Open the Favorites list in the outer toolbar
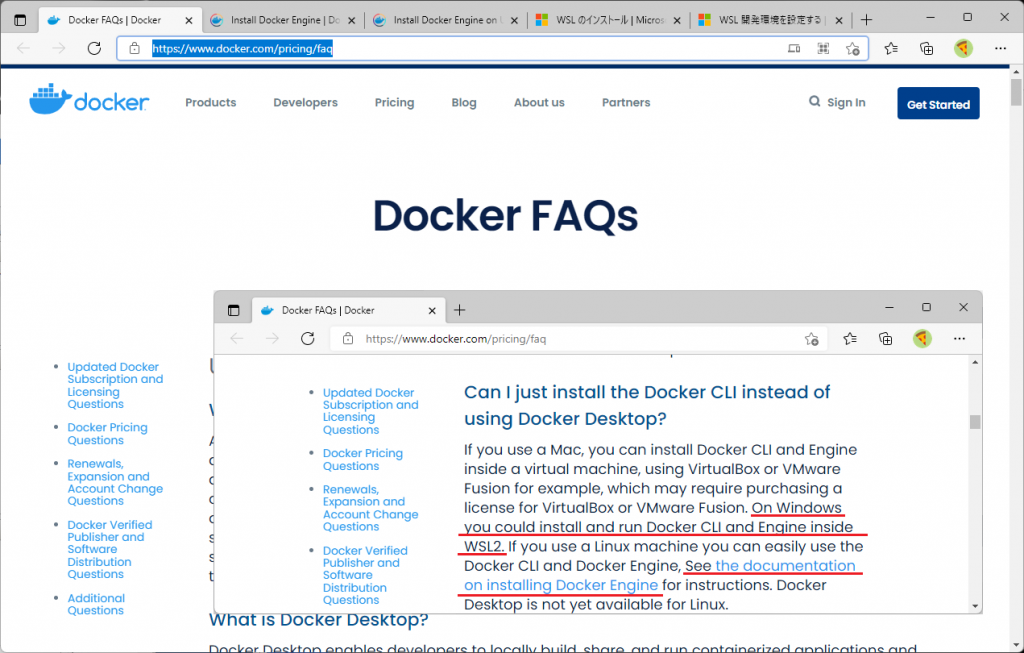The width and height of the screenshot is (1024, 653). tap(891, 48)
